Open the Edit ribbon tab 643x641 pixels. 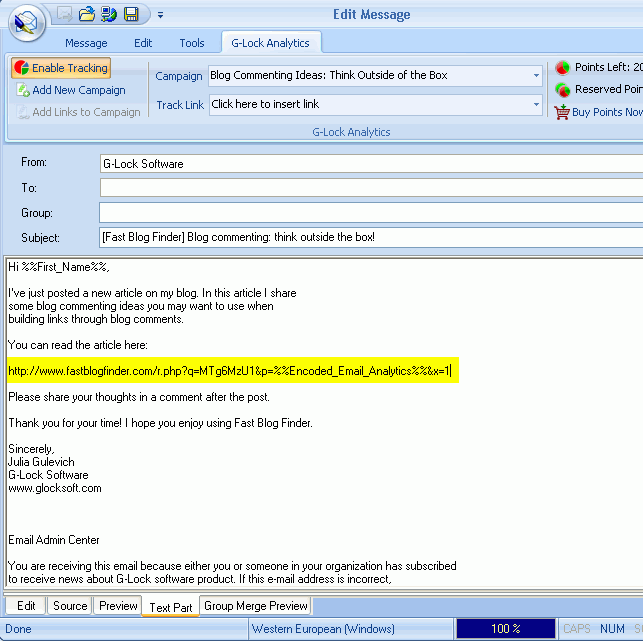(143, 43)
